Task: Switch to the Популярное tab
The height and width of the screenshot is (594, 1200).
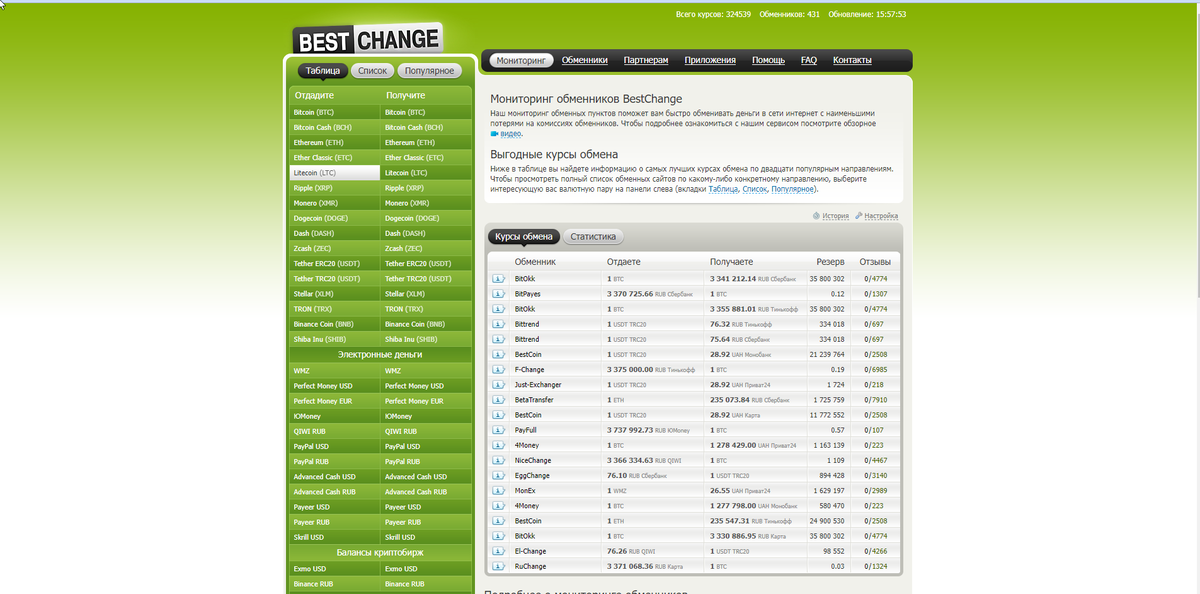Action: (430, 71)
